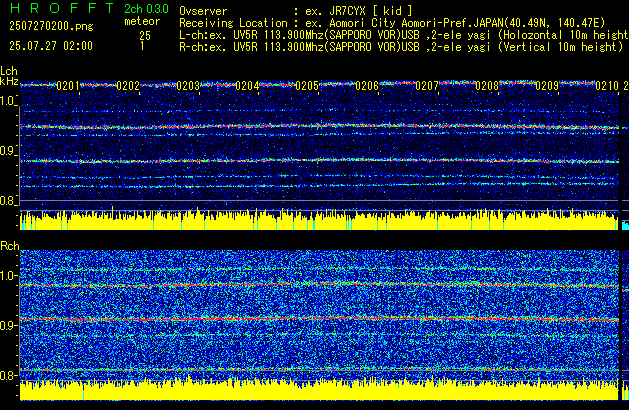Select the 0203 time marker
The image size is (629, 410).
tap(188, 86)
